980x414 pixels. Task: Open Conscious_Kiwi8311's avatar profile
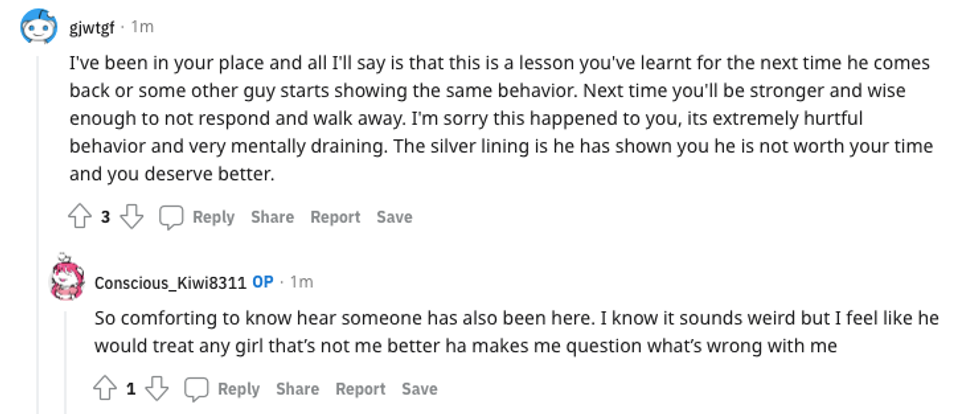pyautogui.click(x=67, y=279)
